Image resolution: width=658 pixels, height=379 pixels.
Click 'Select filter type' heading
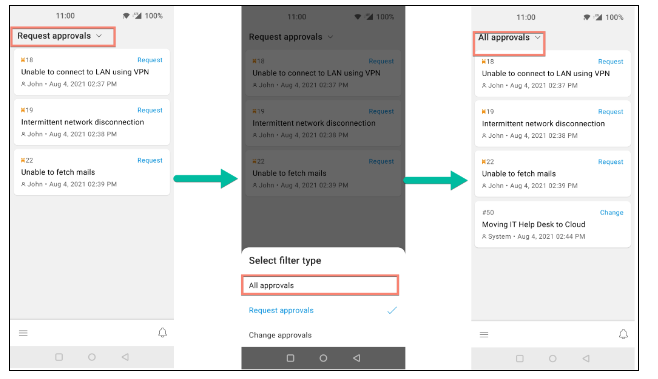point(285,261)
